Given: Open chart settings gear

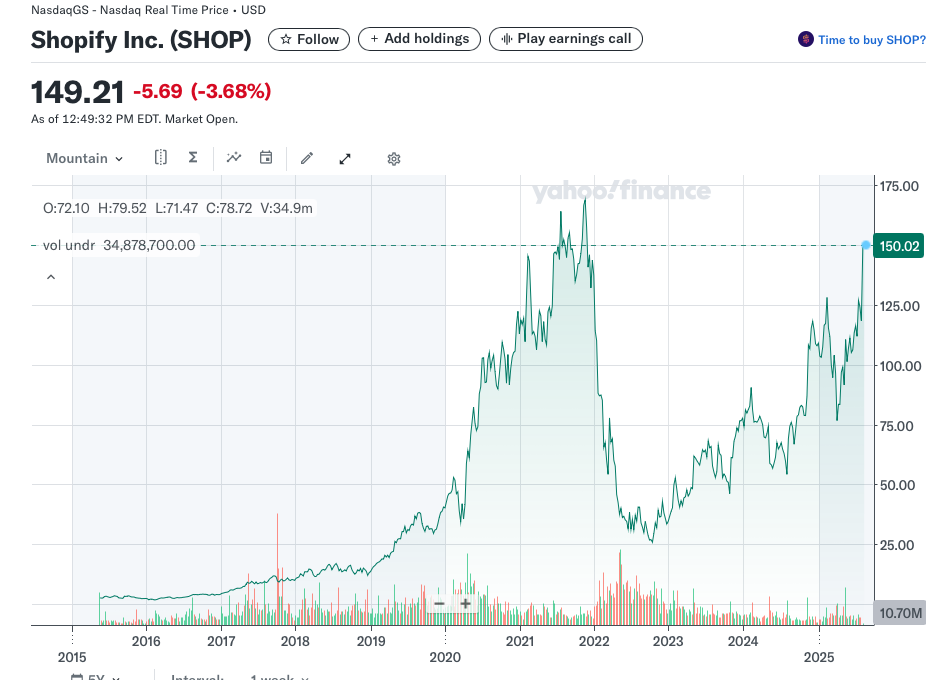Looking at the screenshot, I should [x=394, y=159].
